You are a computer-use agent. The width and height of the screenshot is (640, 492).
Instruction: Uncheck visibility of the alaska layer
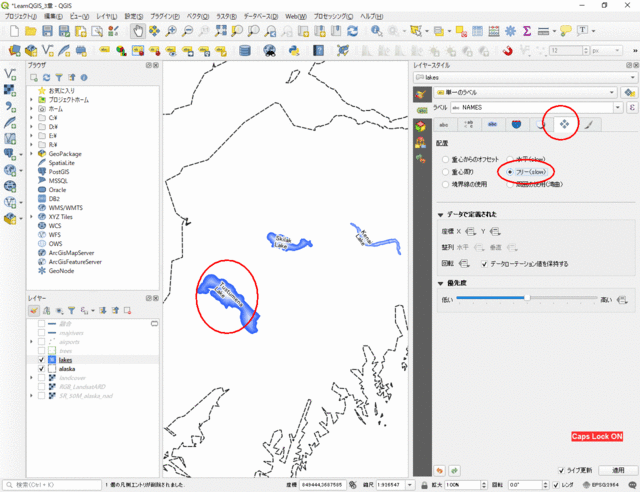tap(41, 369)
